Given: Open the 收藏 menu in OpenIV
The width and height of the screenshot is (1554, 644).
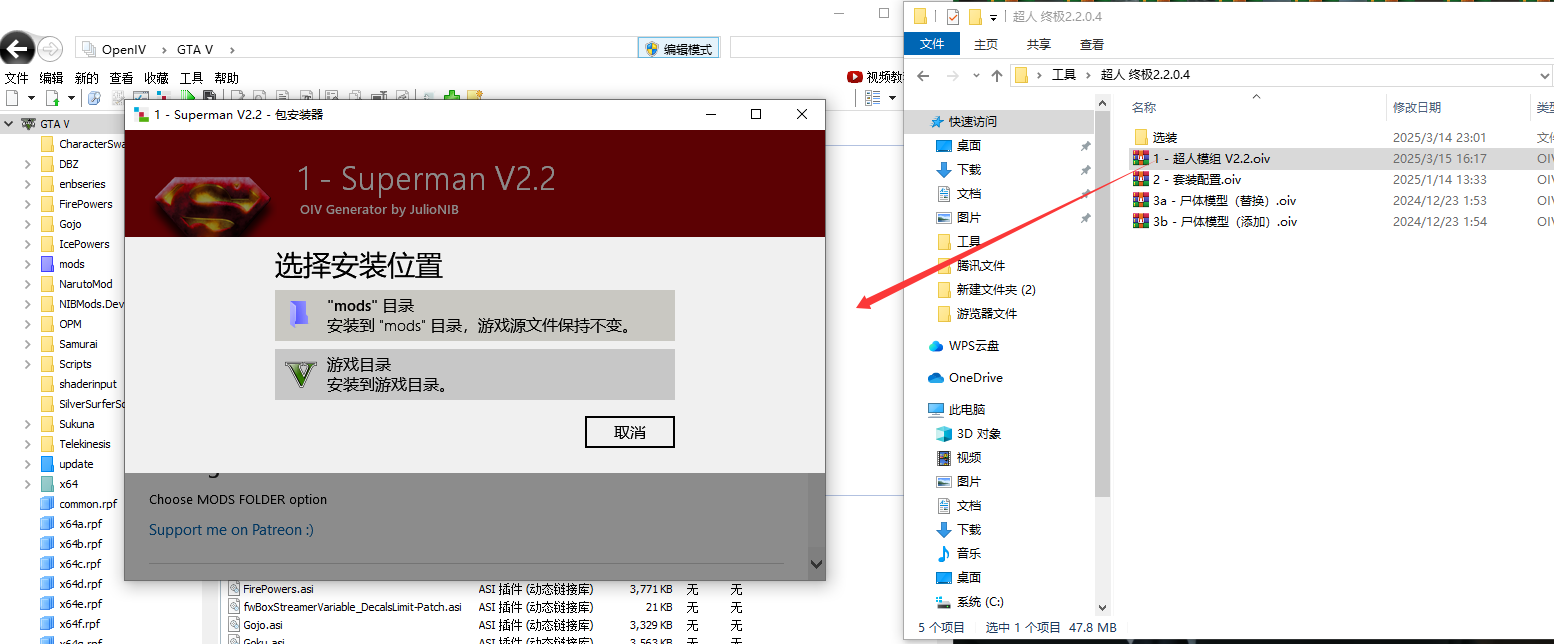Looking at the screenshot, I should [156, 78].
